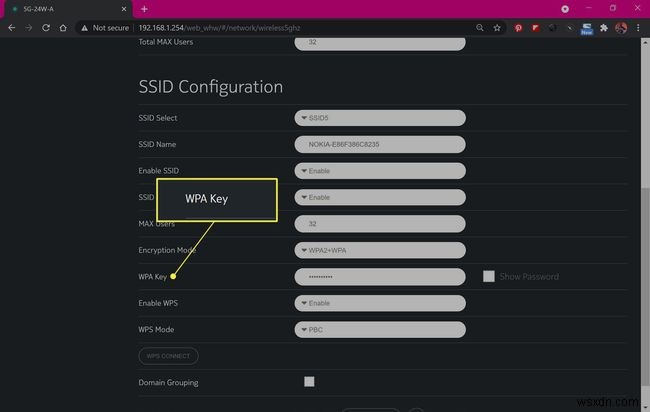Expand the Encryption Mode dropdown

pos(380,250)
